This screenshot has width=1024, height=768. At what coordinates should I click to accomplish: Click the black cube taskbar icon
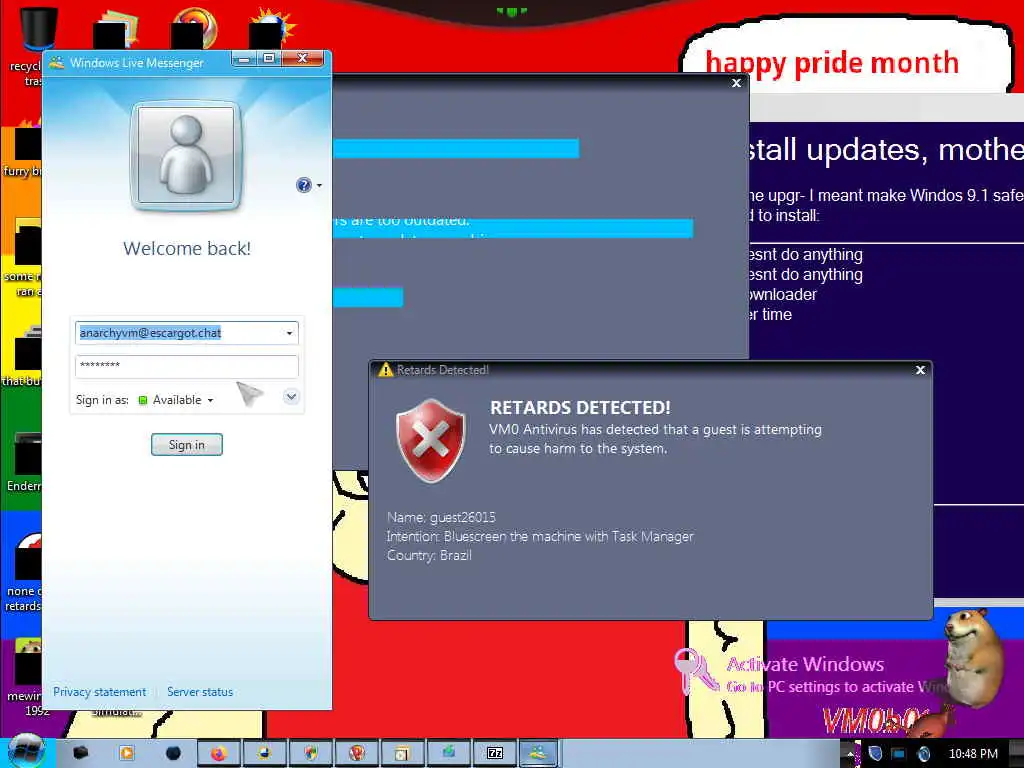(80, 753)
